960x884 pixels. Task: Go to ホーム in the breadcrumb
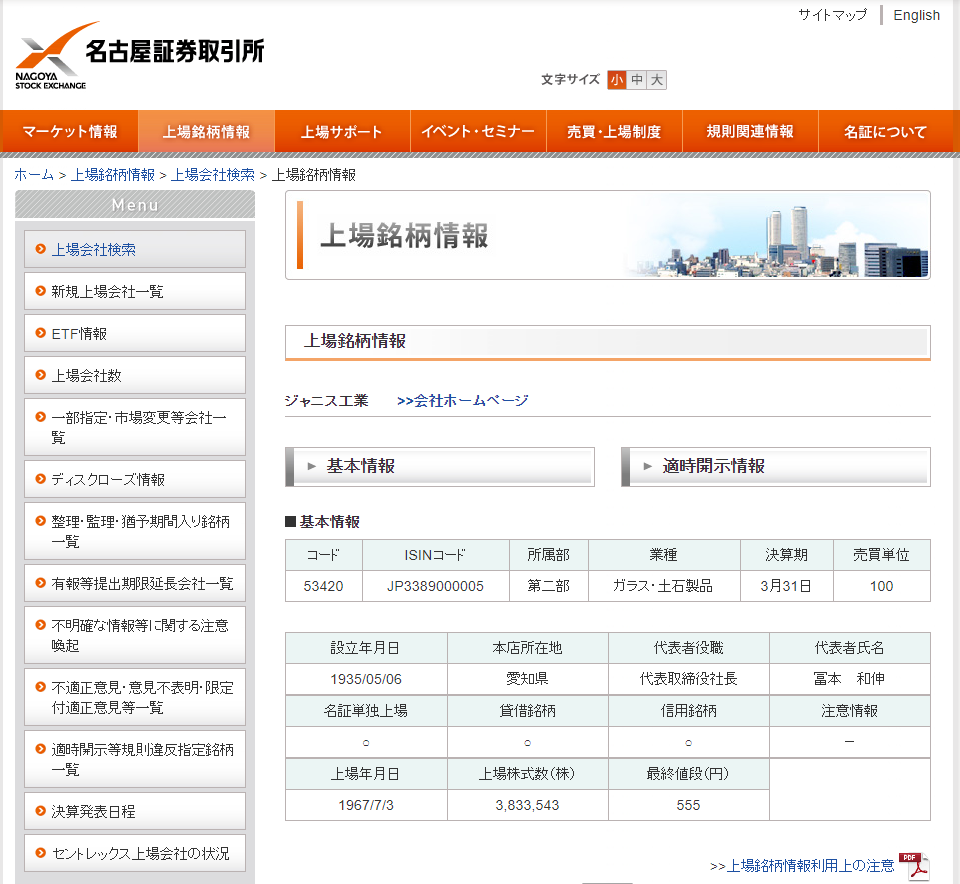click(34, 174)
